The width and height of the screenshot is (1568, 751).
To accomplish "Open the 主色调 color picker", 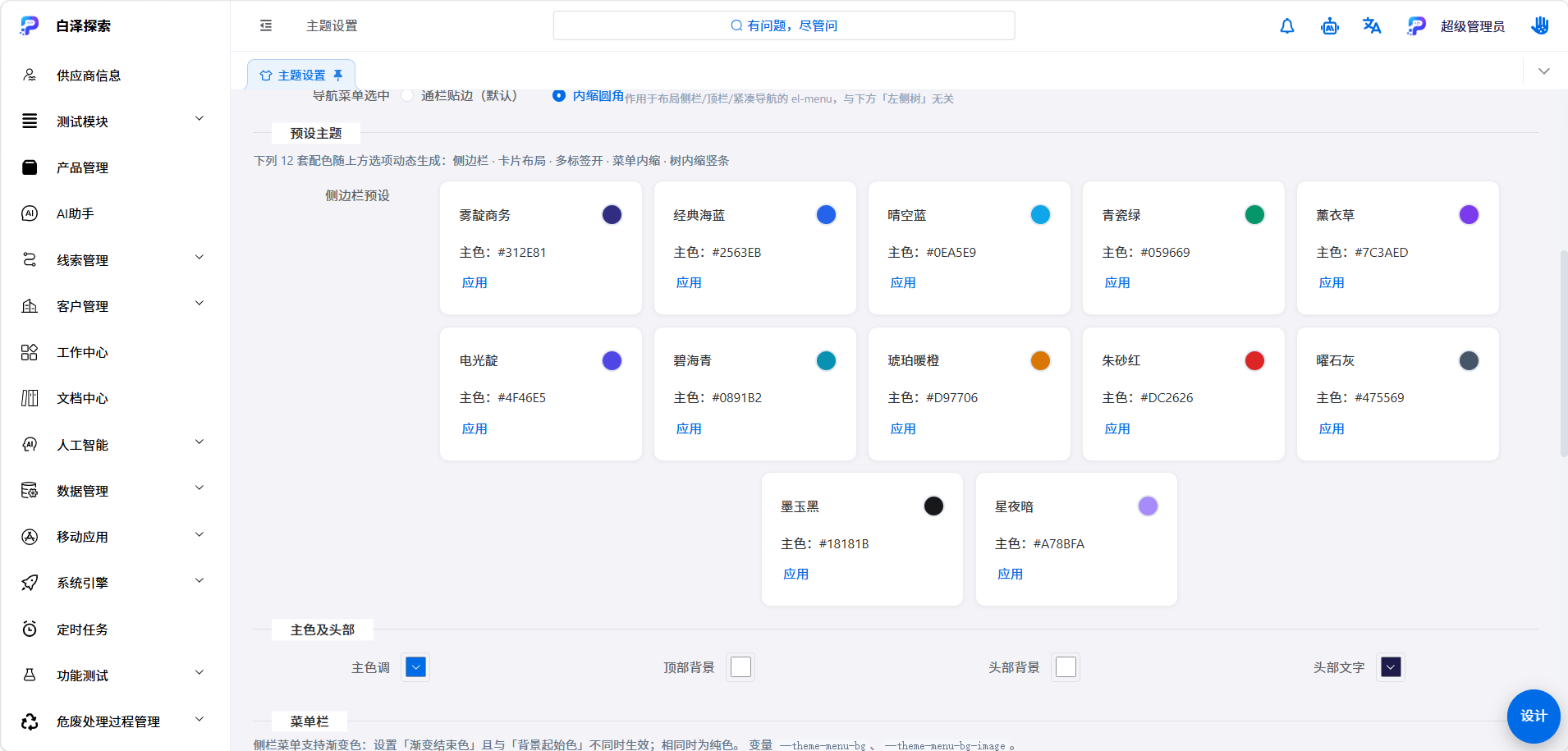I will coord(415,667).
